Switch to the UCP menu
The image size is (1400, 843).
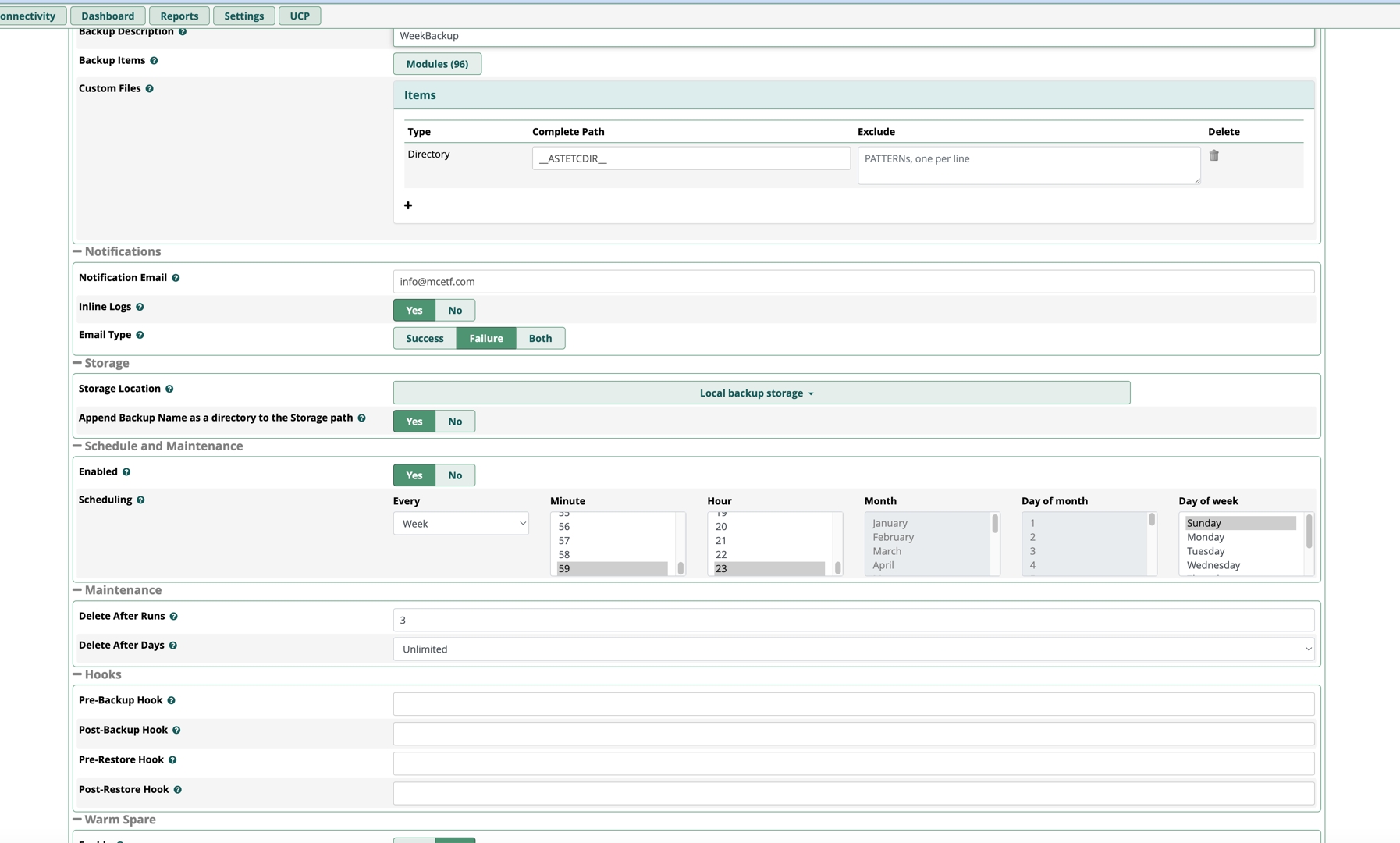300,16
